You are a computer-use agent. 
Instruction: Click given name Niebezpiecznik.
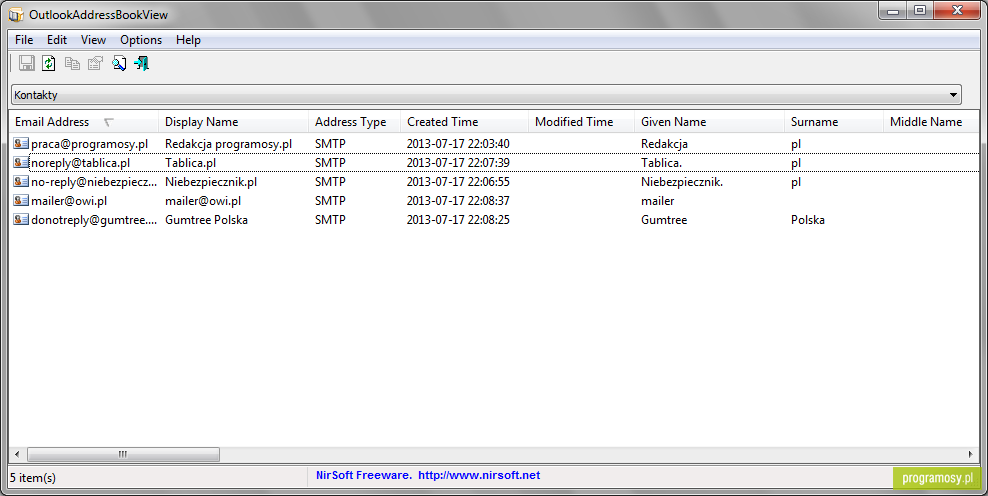tap(682, 182)
